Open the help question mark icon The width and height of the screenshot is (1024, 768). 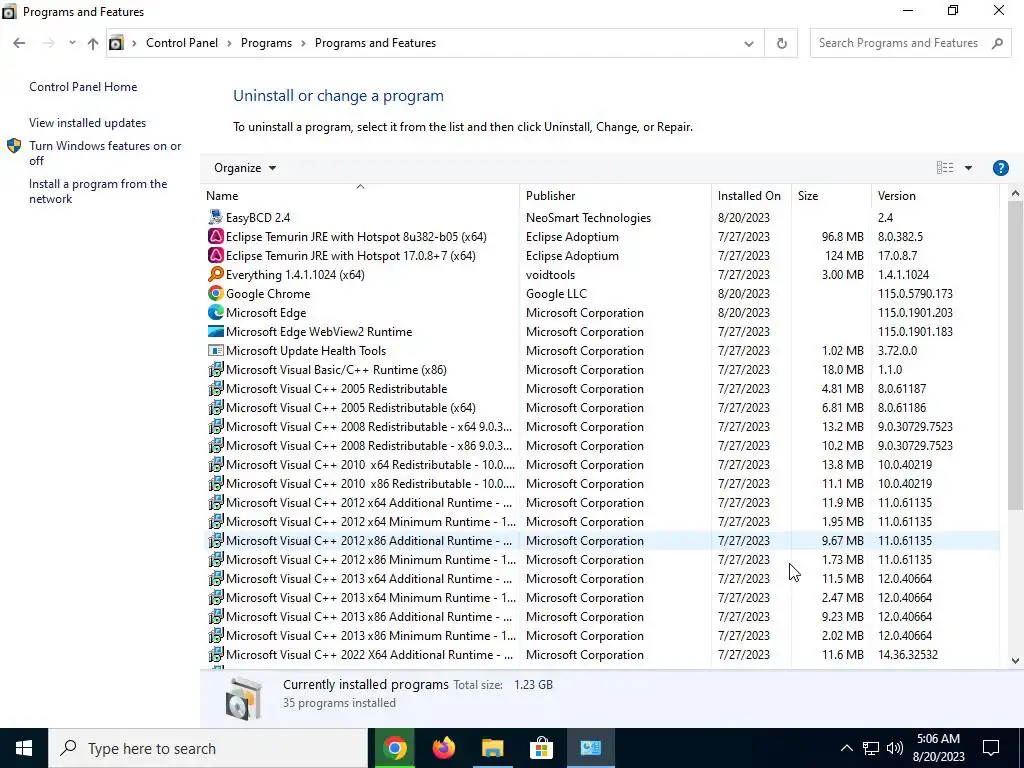click(1000, 168)
